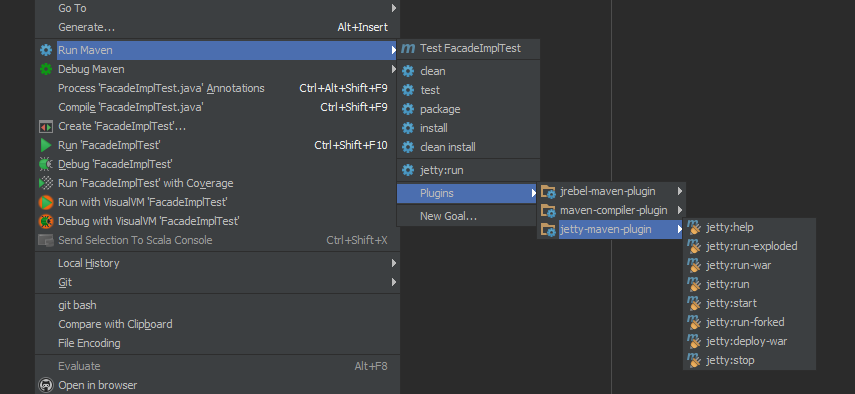Click the goal icon next to jetty:stop
Viewport: 855px width, 394px height.
pos(694,360)
